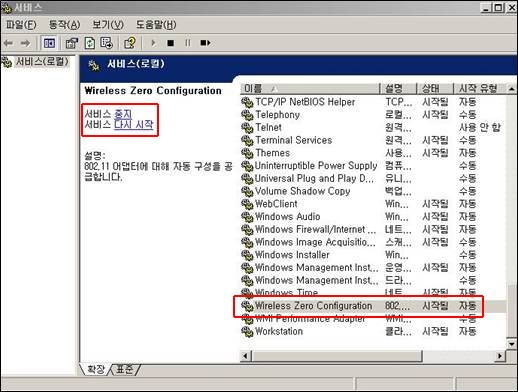Open the 동작(A) menu
Screen dimensions: 518x392
(x=64, y=25)
